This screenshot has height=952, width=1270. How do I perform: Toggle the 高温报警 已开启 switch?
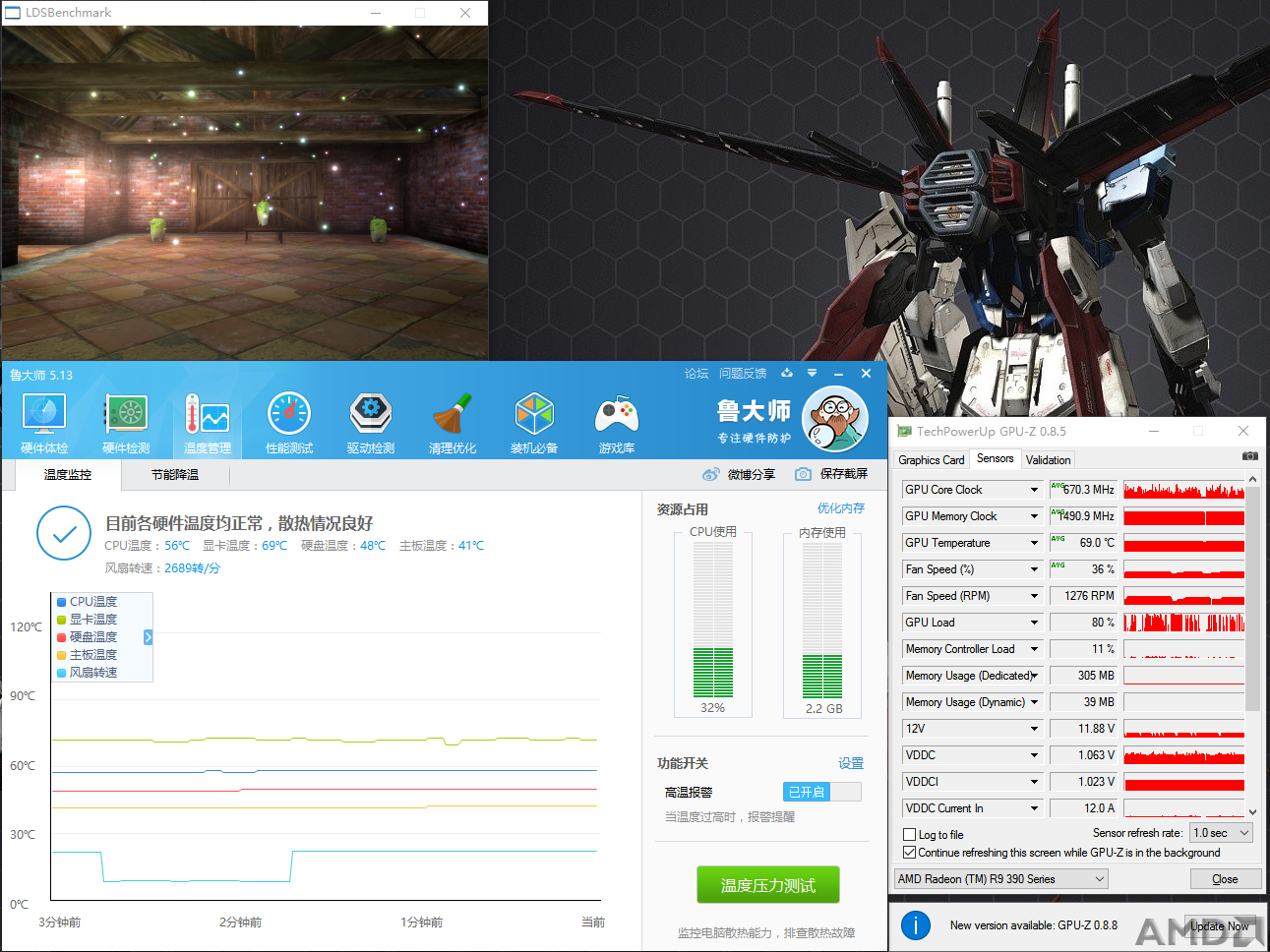[822, 792]
